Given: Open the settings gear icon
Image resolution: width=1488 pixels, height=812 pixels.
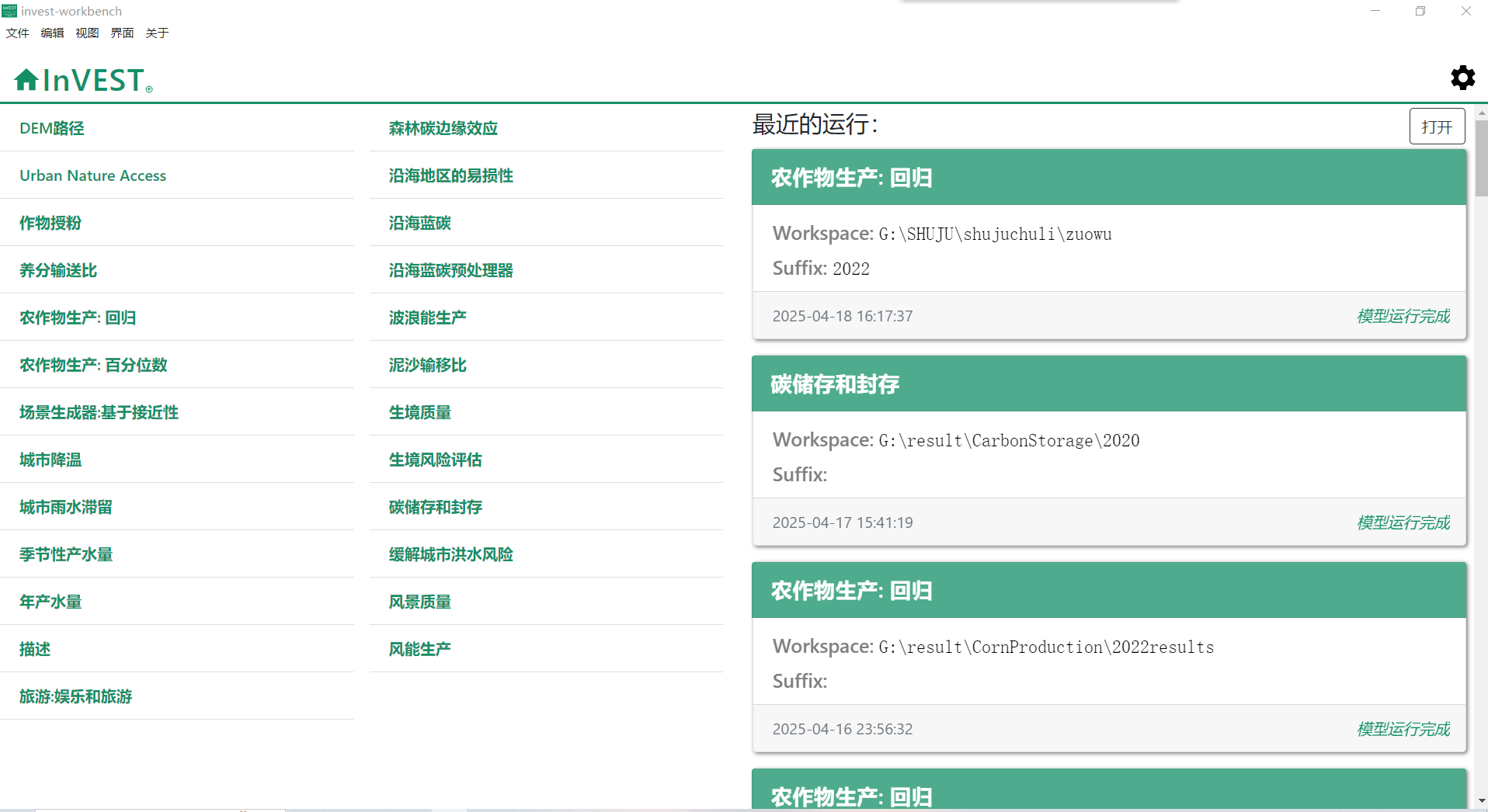Looking at the screenshot, I should 1463,78.
